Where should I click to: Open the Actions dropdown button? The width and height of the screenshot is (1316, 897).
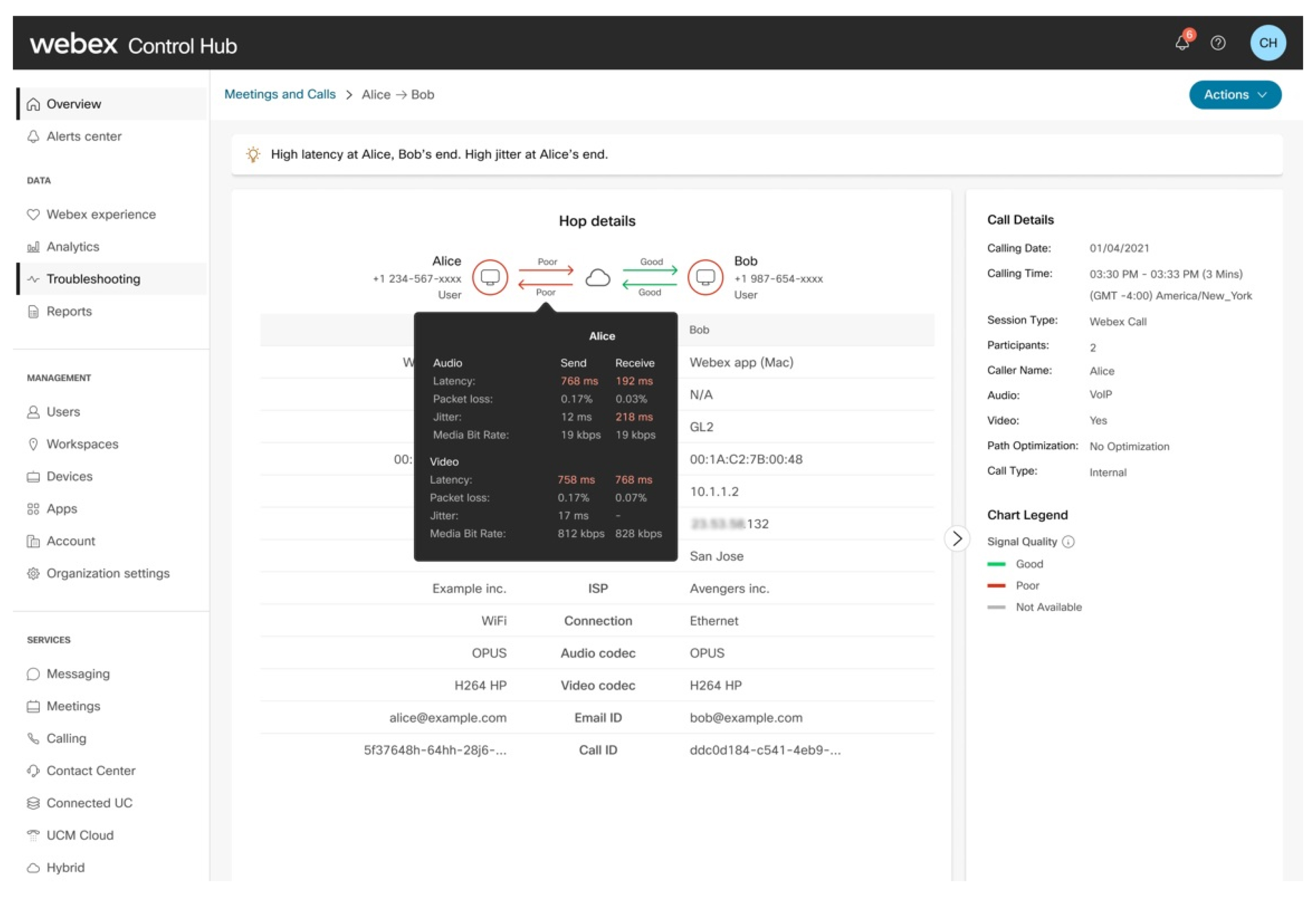(1235, 95)
